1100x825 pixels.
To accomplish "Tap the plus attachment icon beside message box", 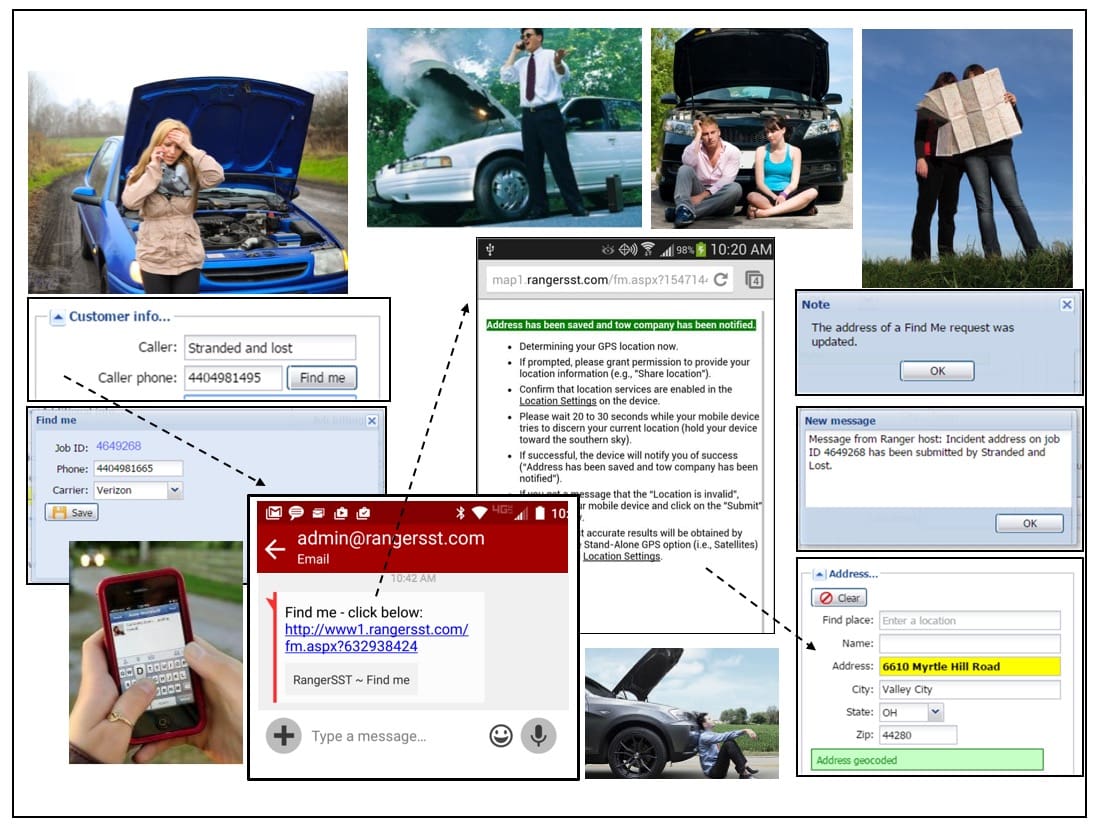I will click(x=283, y=736).
